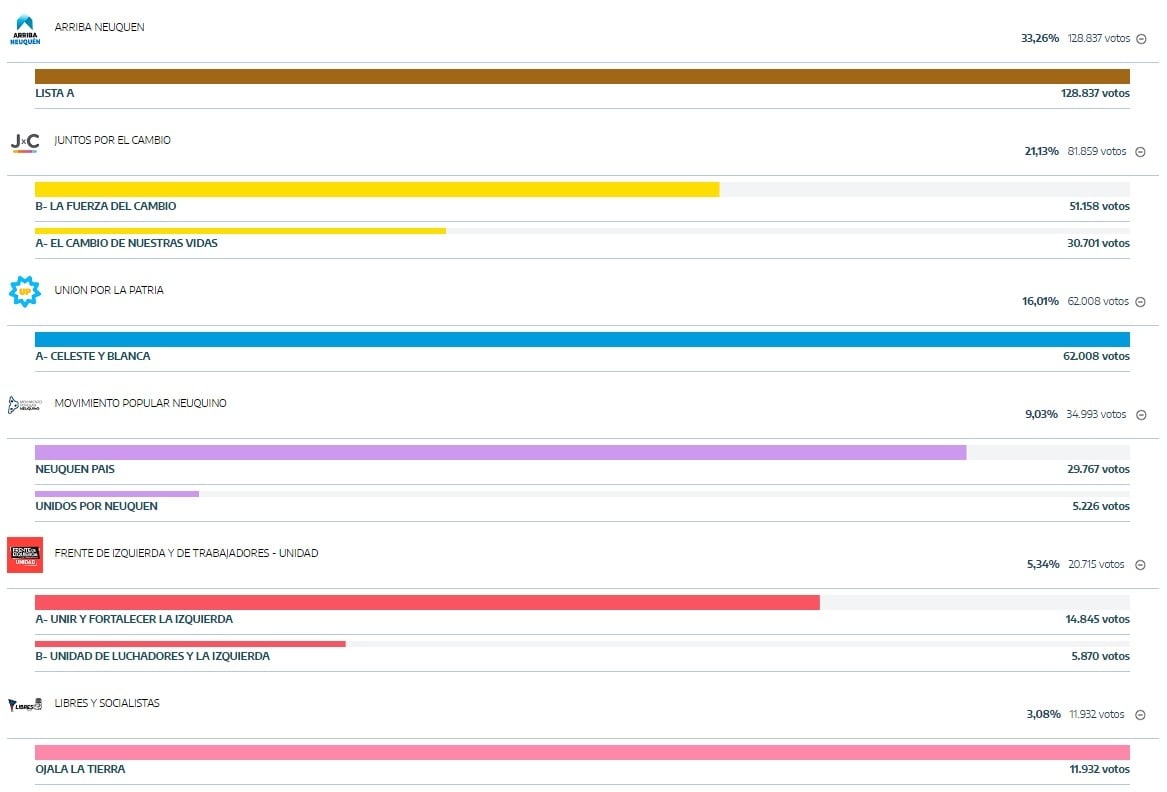Click the blue Celeste y Blanca bar
The width and height of the screenshot is (1167, 792).
582,339
